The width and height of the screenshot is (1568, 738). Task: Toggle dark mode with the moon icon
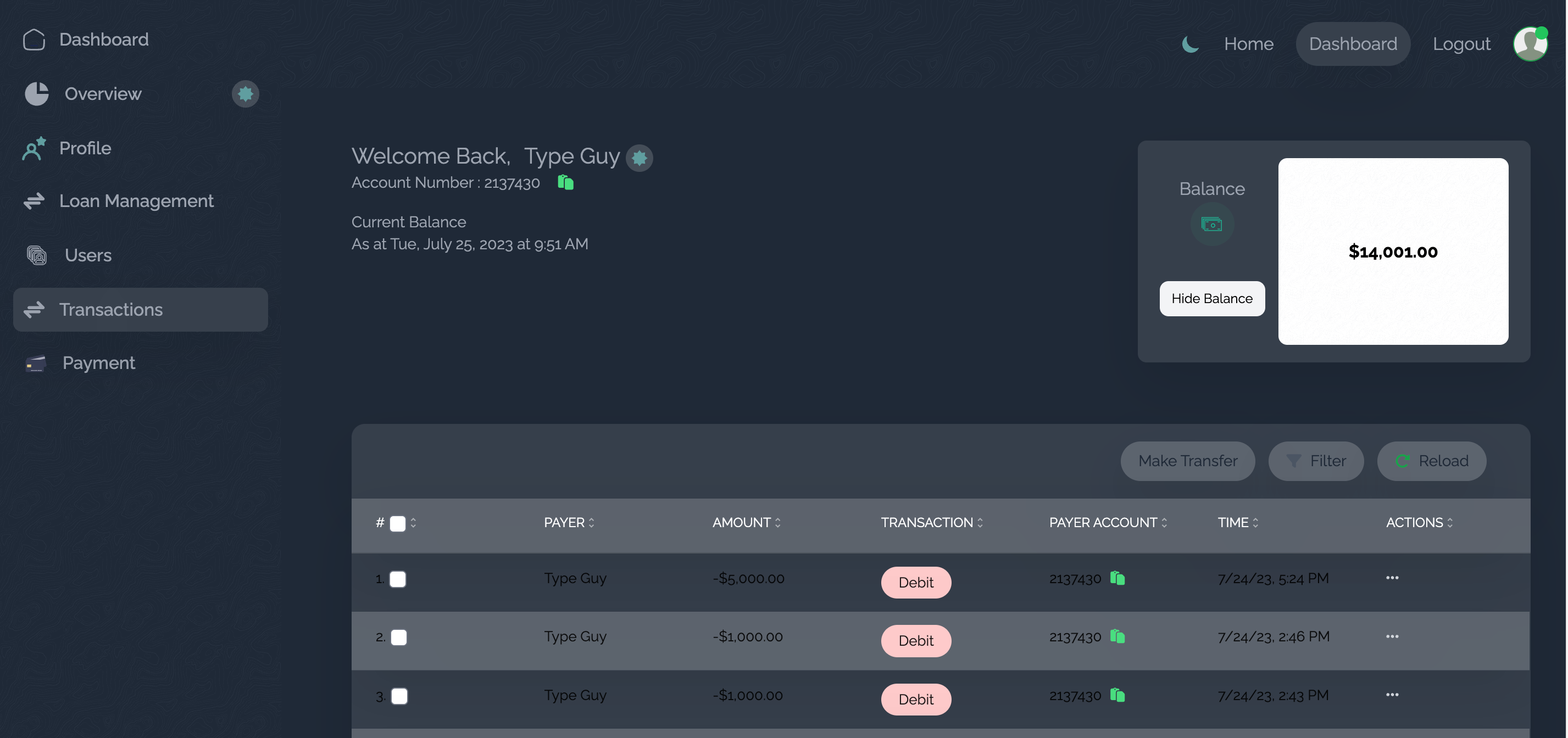[1190, 44]
